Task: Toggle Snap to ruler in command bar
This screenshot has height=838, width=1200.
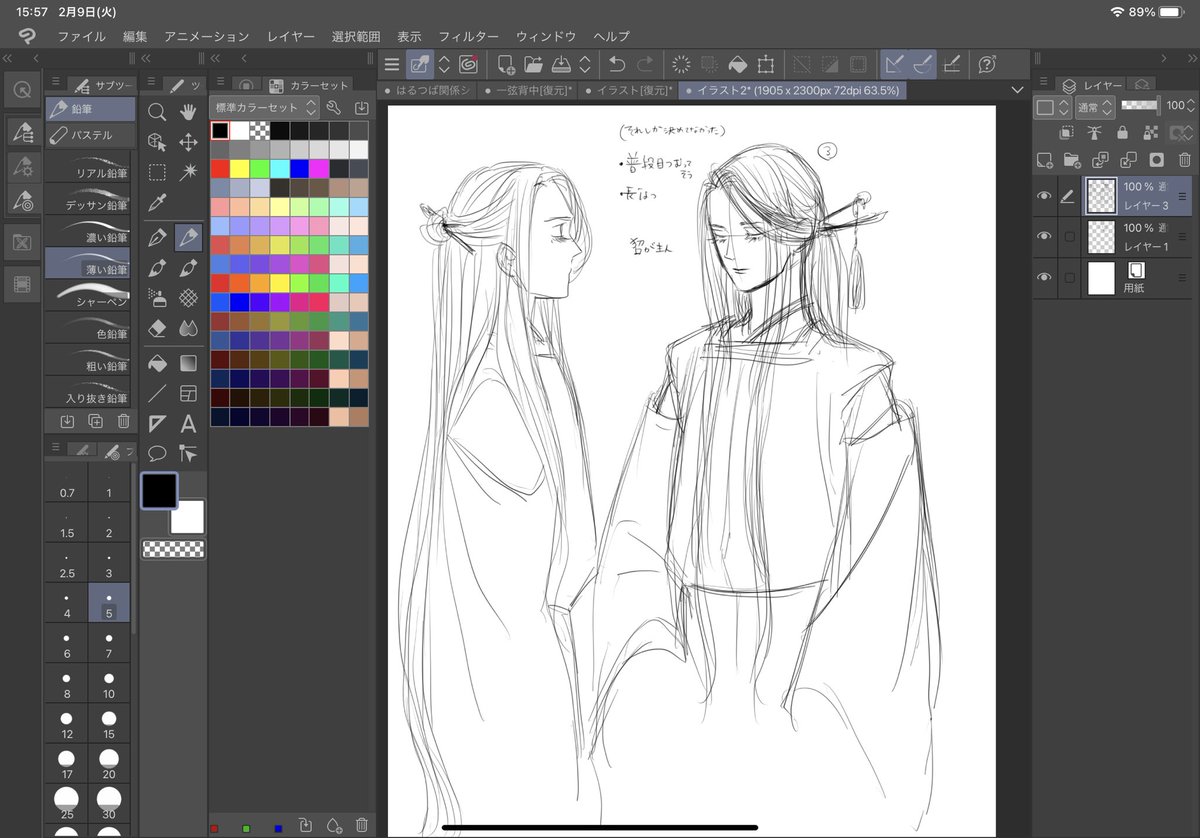Action: pyautogui.click(x=894, y=64)
